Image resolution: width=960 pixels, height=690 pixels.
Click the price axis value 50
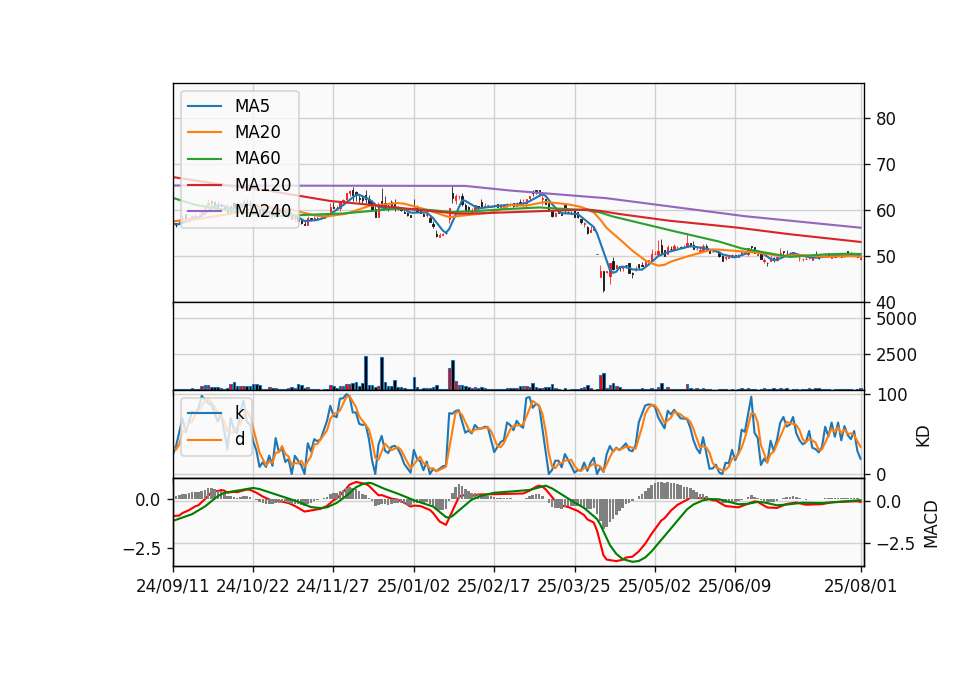tap(886, 257)
